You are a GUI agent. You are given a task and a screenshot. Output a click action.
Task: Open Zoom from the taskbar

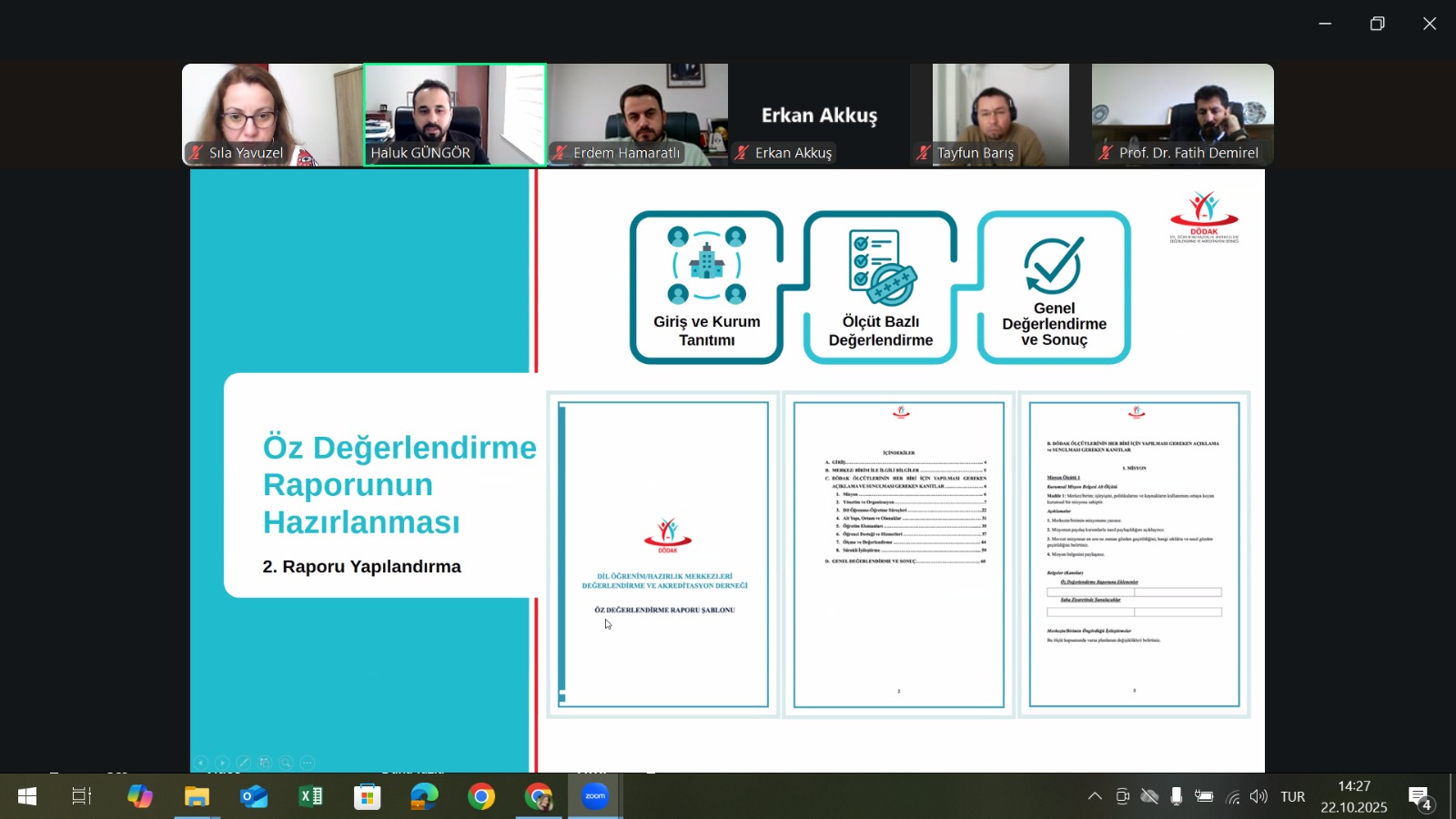595,796
